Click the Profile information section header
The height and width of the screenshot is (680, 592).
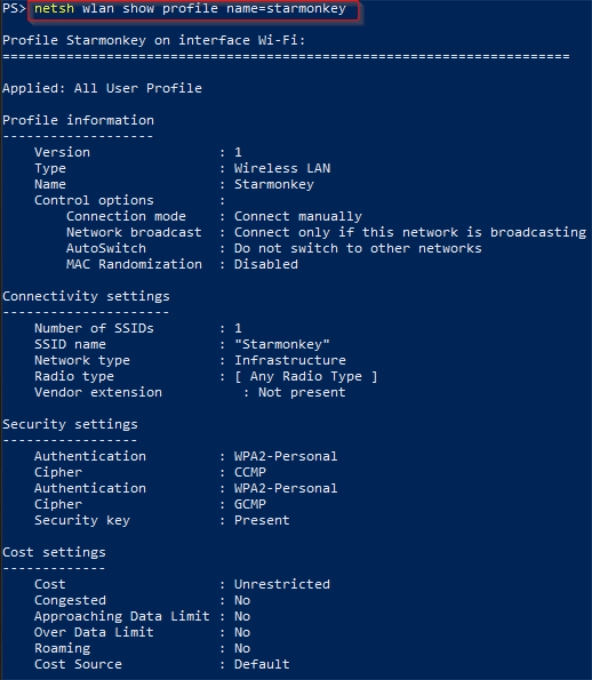point(78,120)
